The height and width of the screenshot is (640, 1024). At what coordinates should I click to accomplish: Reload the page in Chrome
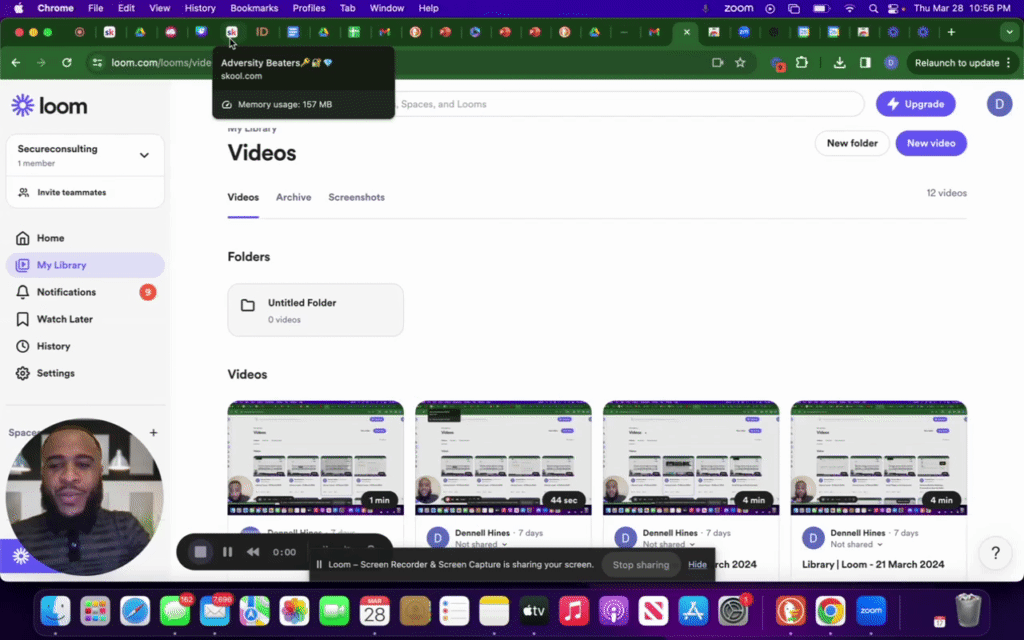[x=67, y=63]
